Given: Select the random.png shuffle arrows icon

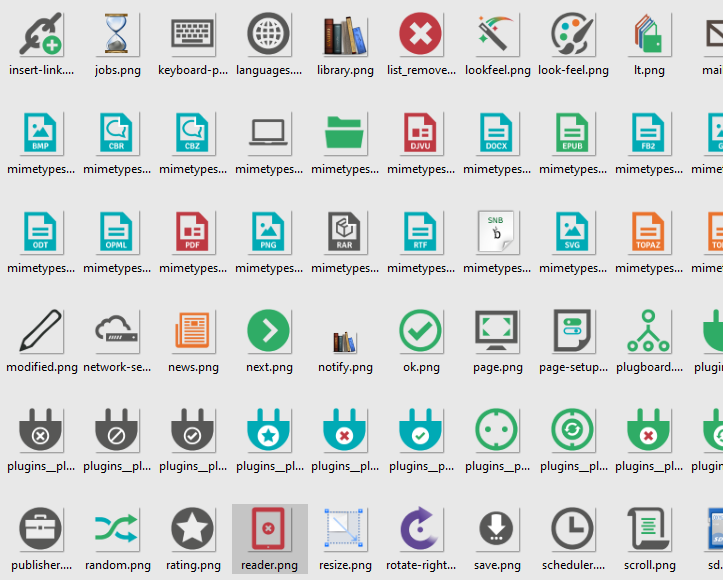Looking at the screenshot, I should point(116,529).
